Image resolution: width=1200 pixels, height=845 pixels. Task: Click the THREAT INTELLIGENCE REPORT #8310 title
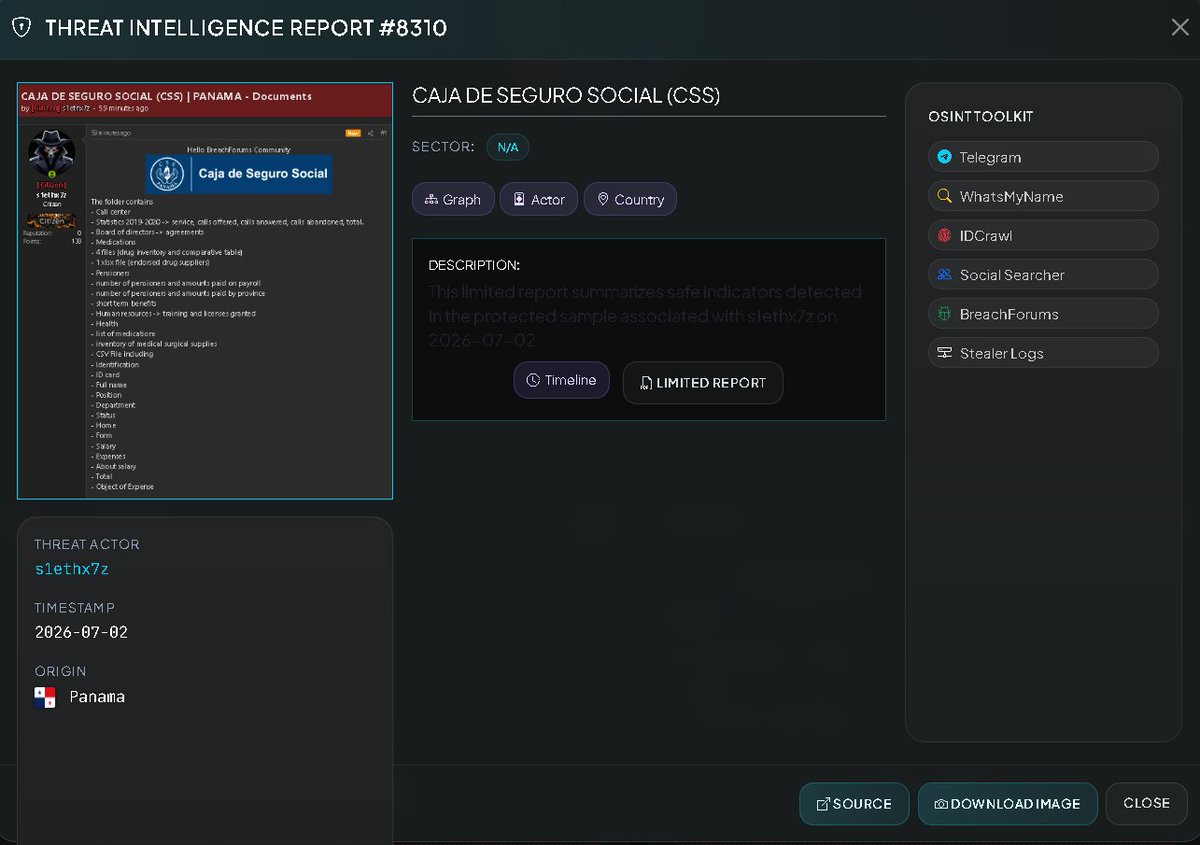pyautogui.click(x=246, y=27)
